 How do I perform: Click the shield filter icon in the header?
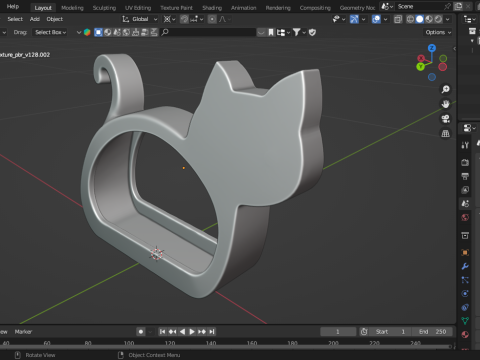point(312,32)
